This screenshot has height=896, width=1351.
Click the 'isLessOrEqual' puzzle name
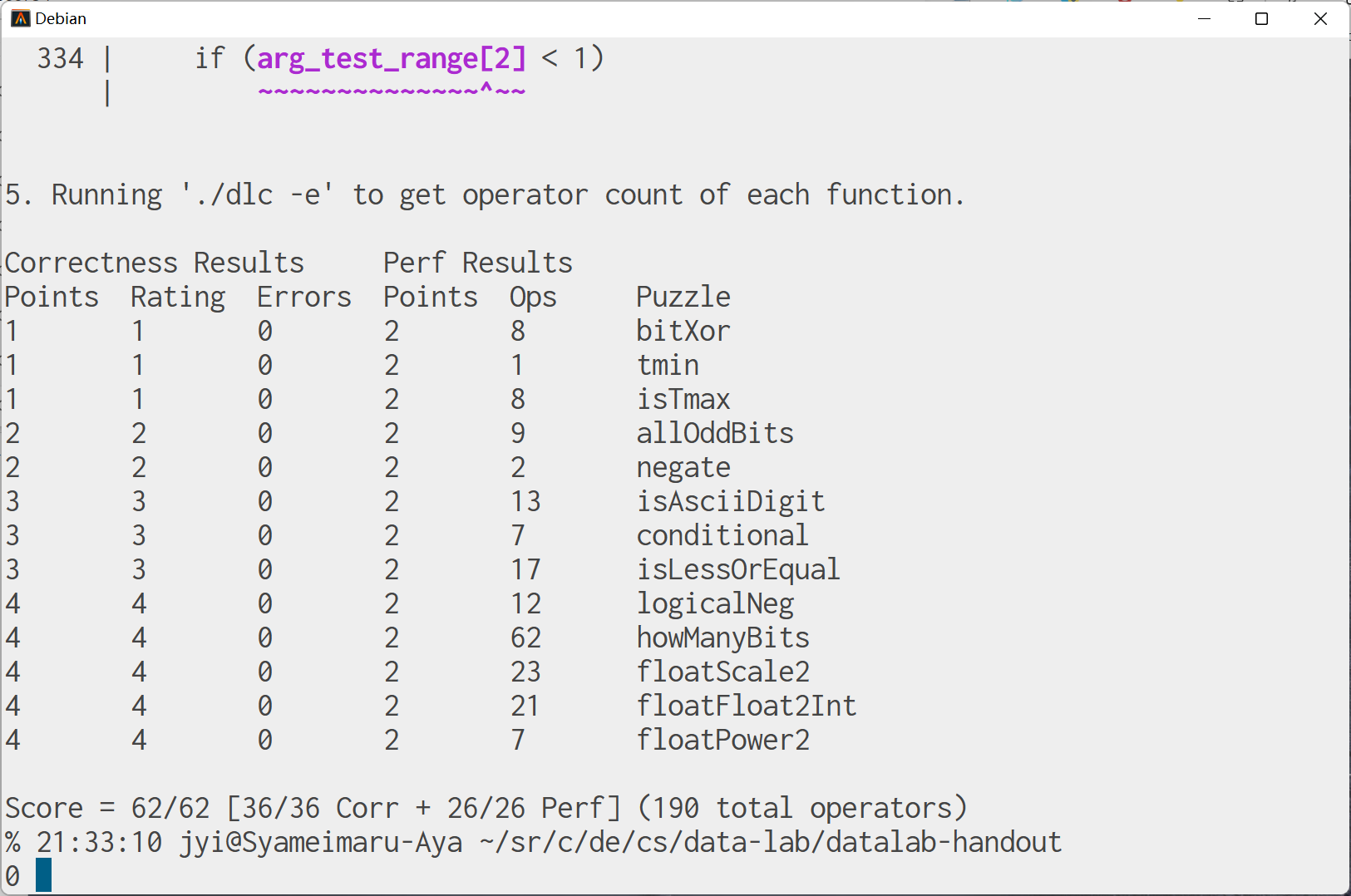[737, 569]
